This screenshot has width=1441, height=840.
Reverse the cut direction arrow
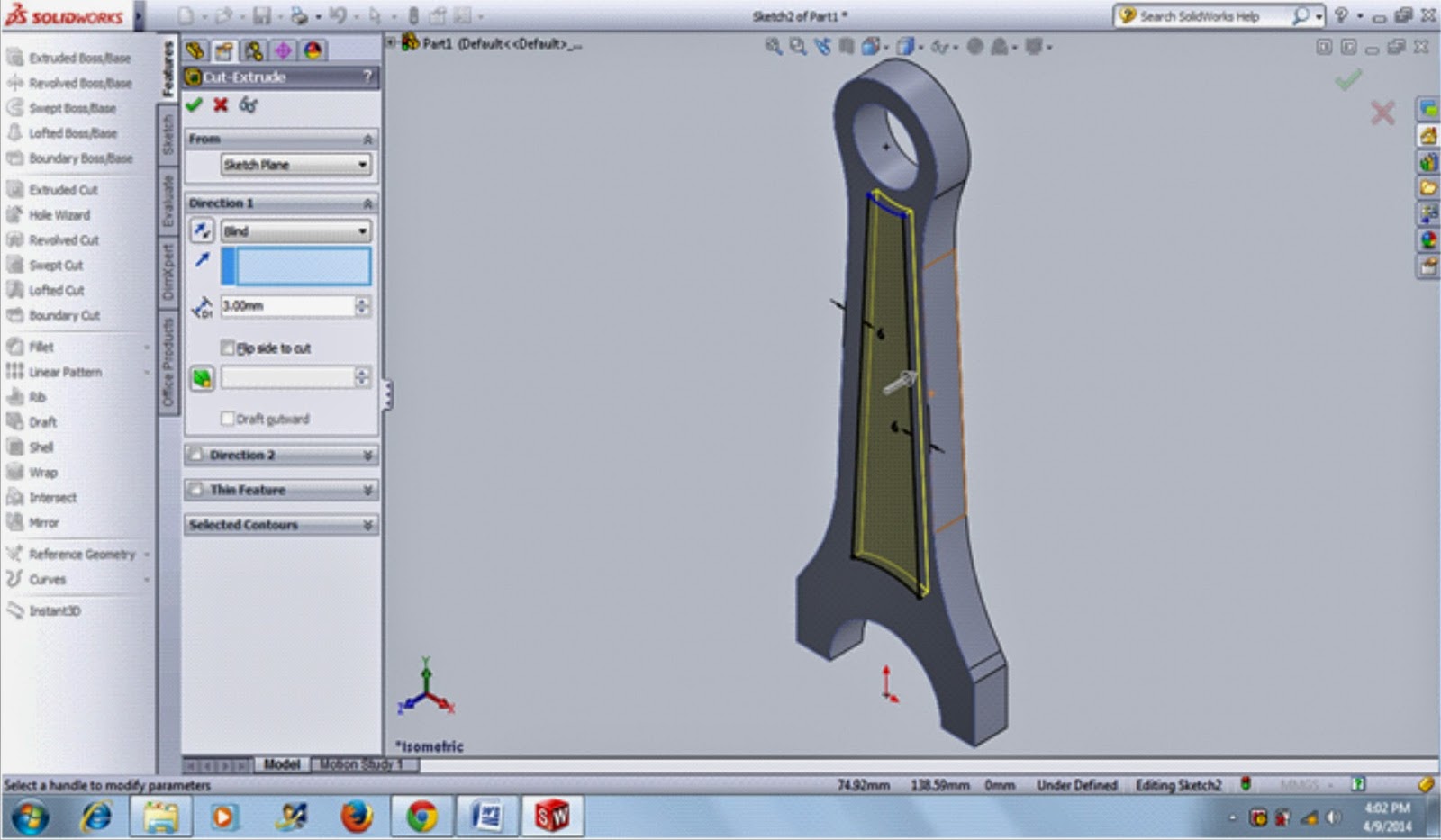coord(202,231)
